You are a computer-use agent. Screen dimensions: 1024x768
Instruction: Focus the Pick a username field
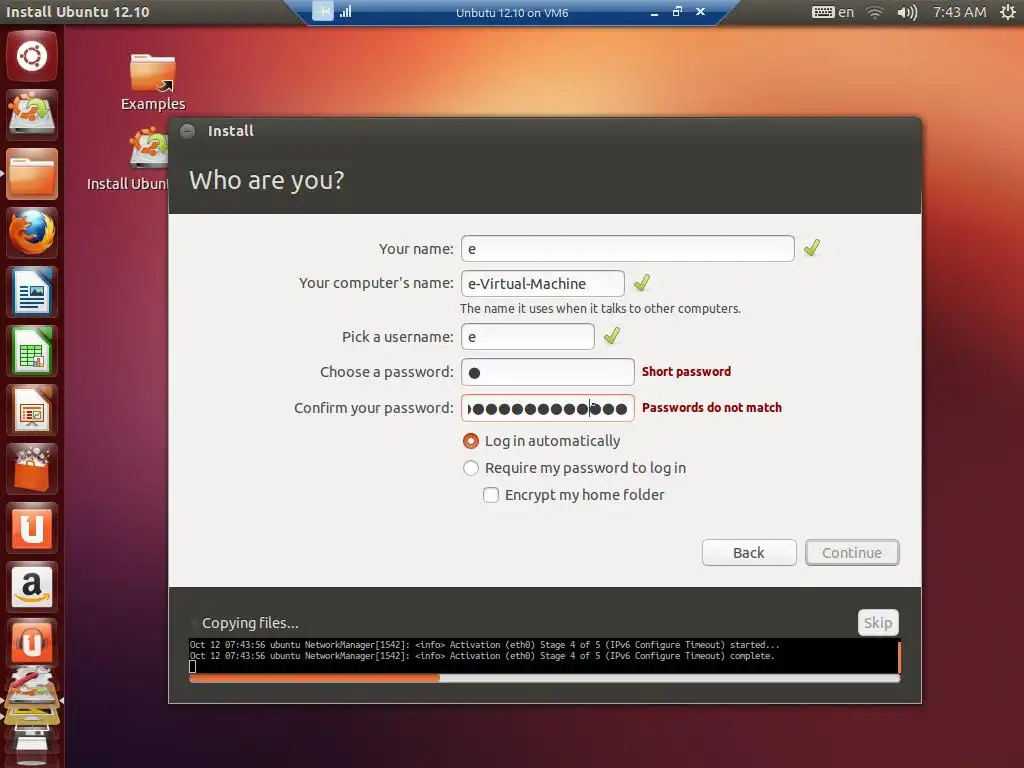tap(528, 337)
